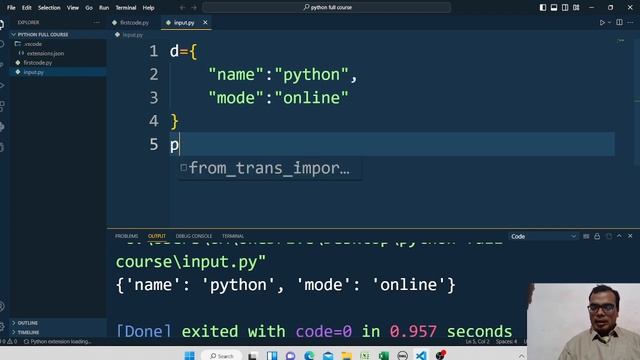Open Microsoft Edge from the taskbar

point(309,356)
